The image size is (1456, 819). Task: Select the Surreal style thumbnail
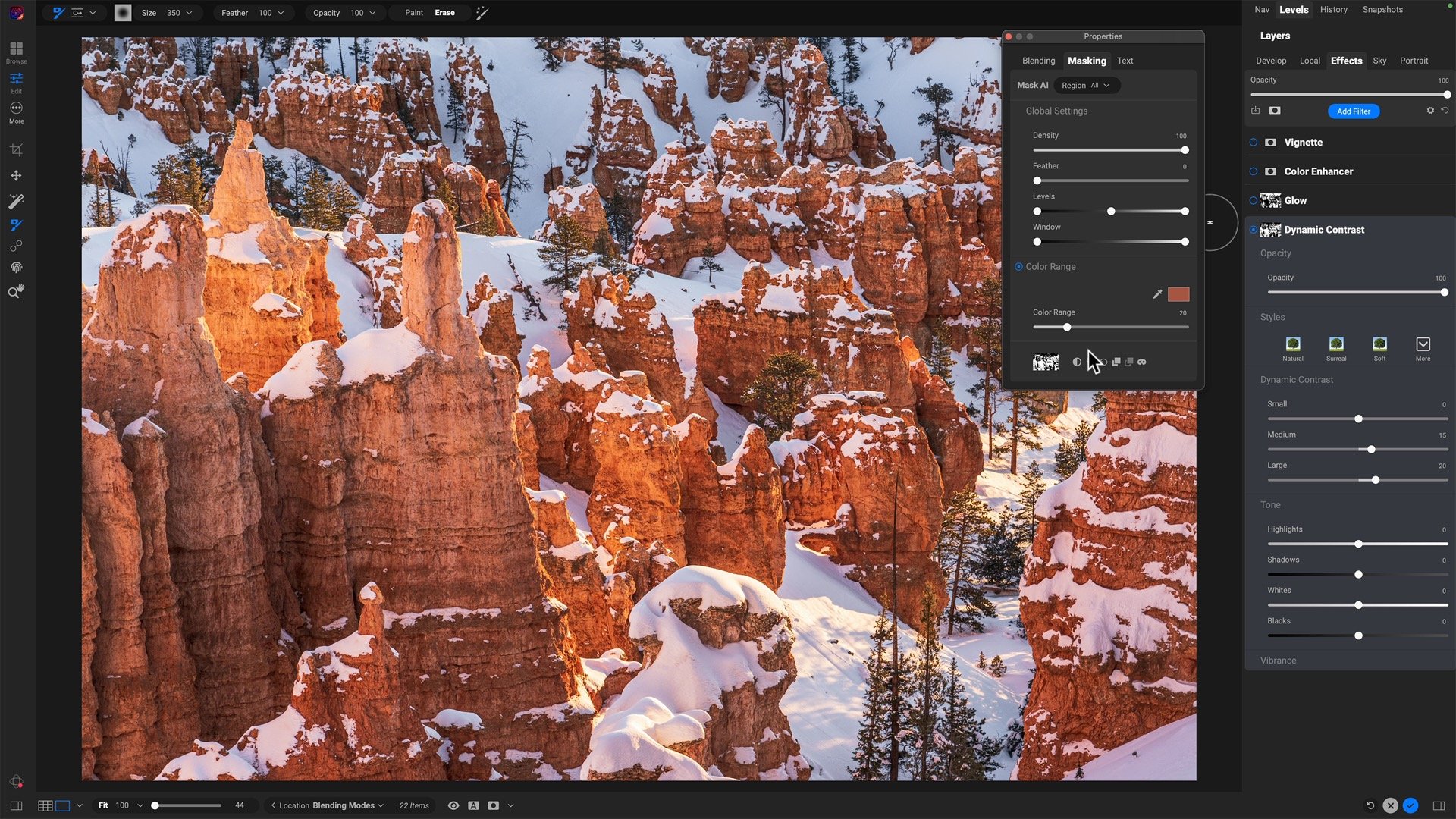(1336, 345)
